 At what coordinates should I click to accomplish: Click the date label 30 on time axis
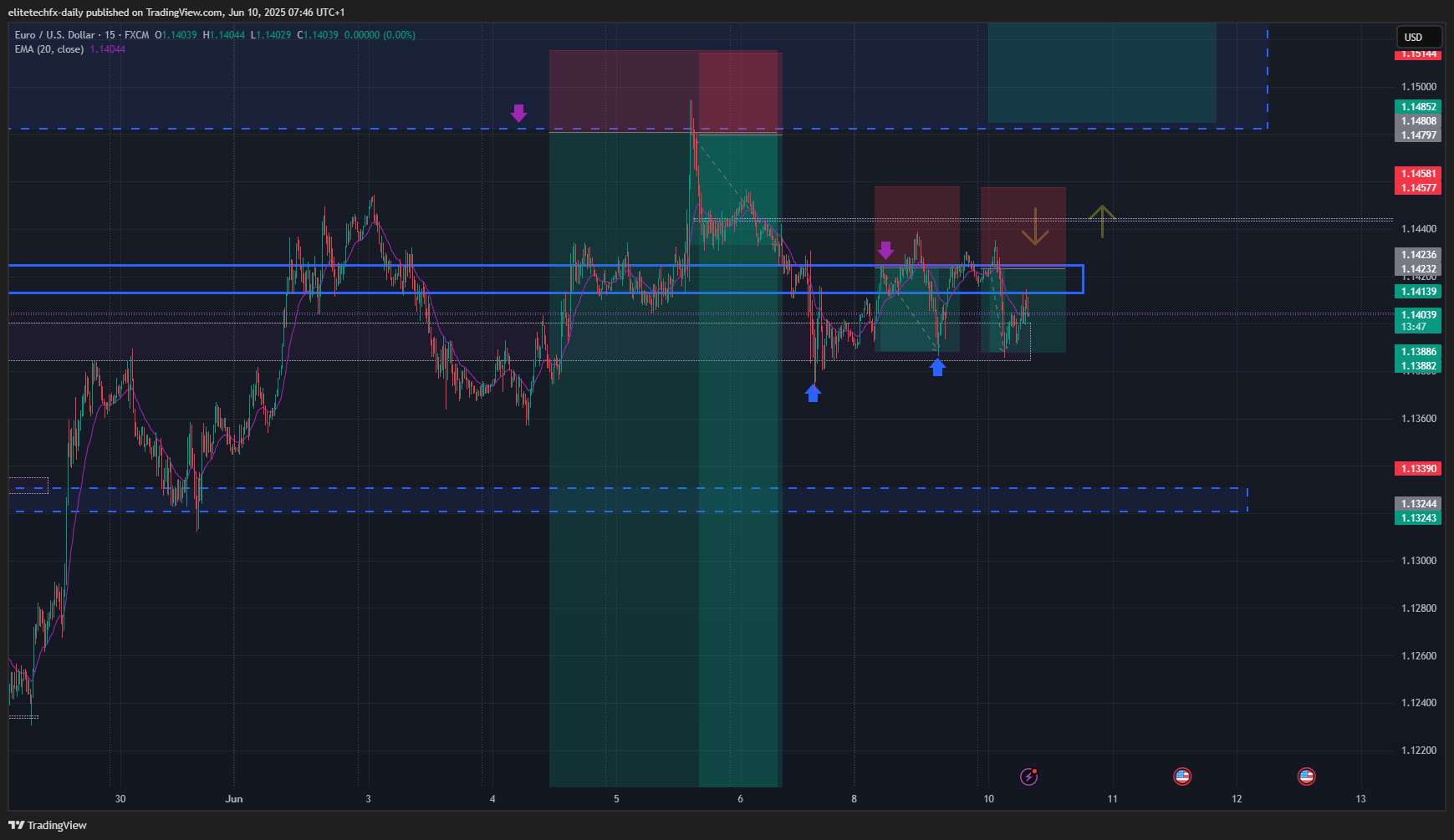[x=120, y=799]
